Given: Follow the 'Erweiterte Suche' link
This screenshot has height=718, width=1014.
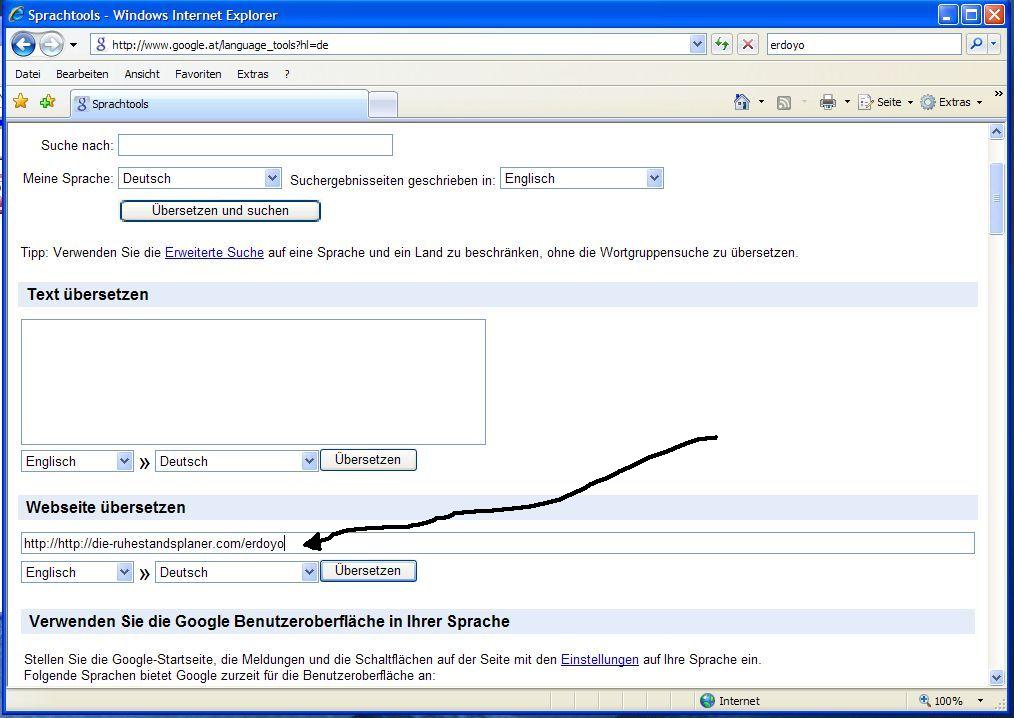Looking at the screenshot, I should (214, 253).
